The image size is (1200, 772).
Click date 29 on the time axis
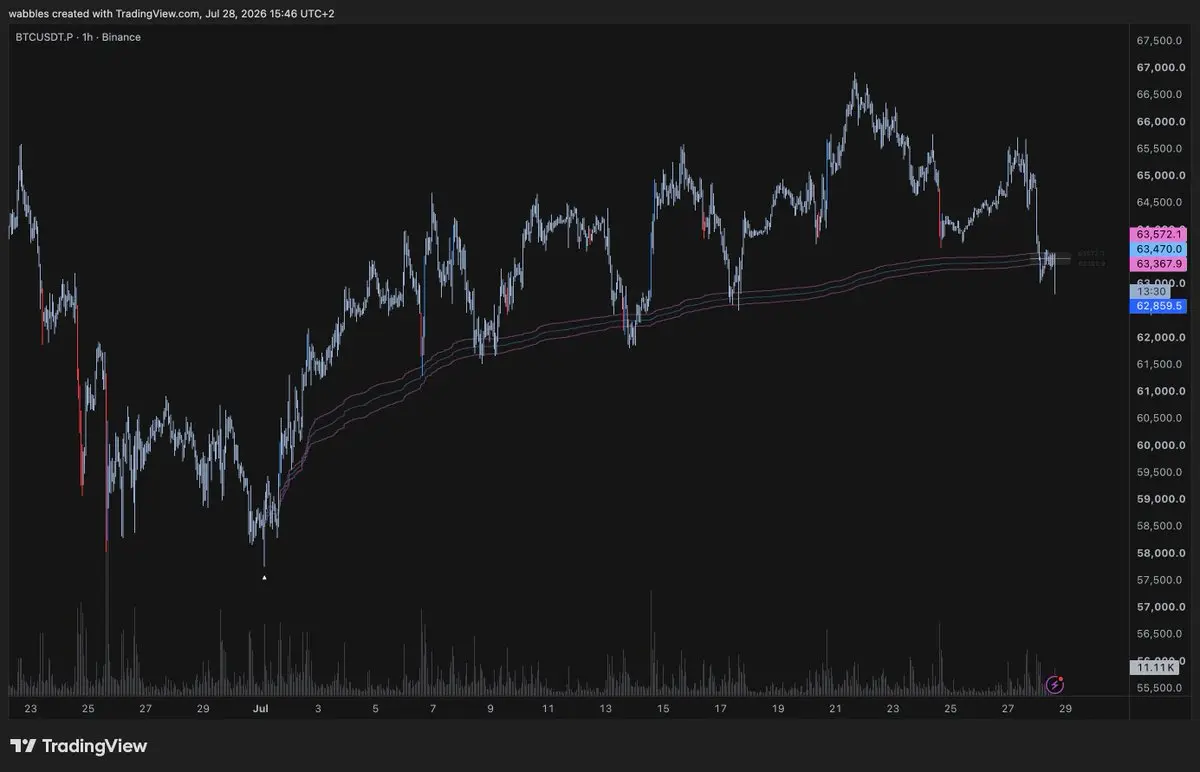coord(1066,708)
